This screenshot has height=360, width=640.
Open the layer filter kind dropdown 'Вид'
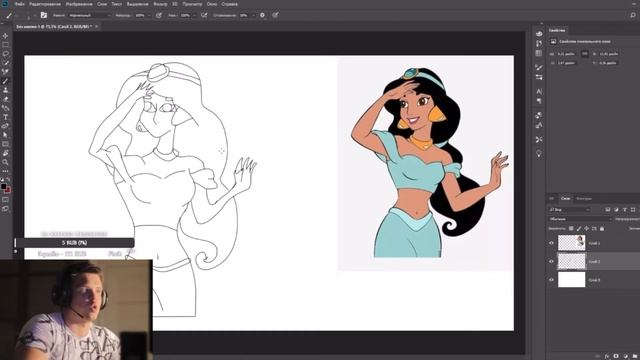[x=569, y=209]
